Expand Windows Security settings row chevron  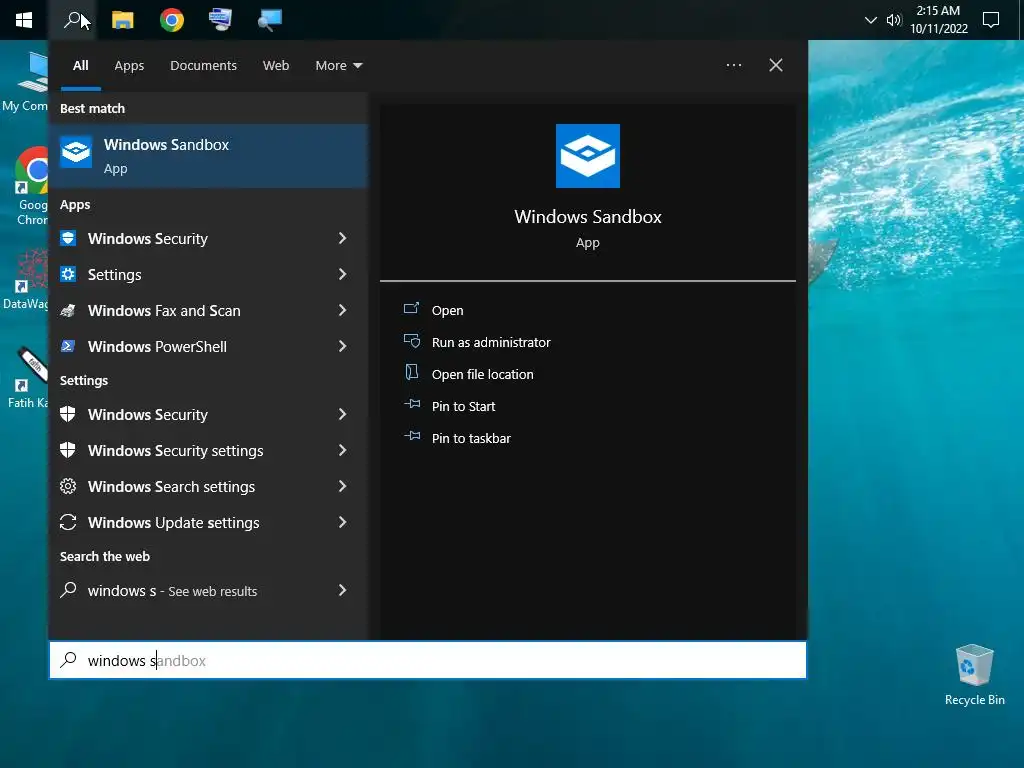pos(342,450)
